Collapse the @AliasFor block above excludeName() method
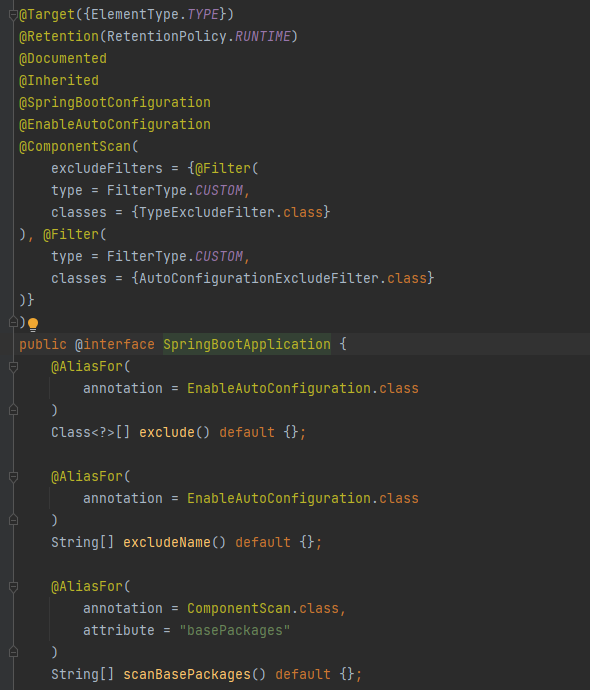 (x=13, y=477)
